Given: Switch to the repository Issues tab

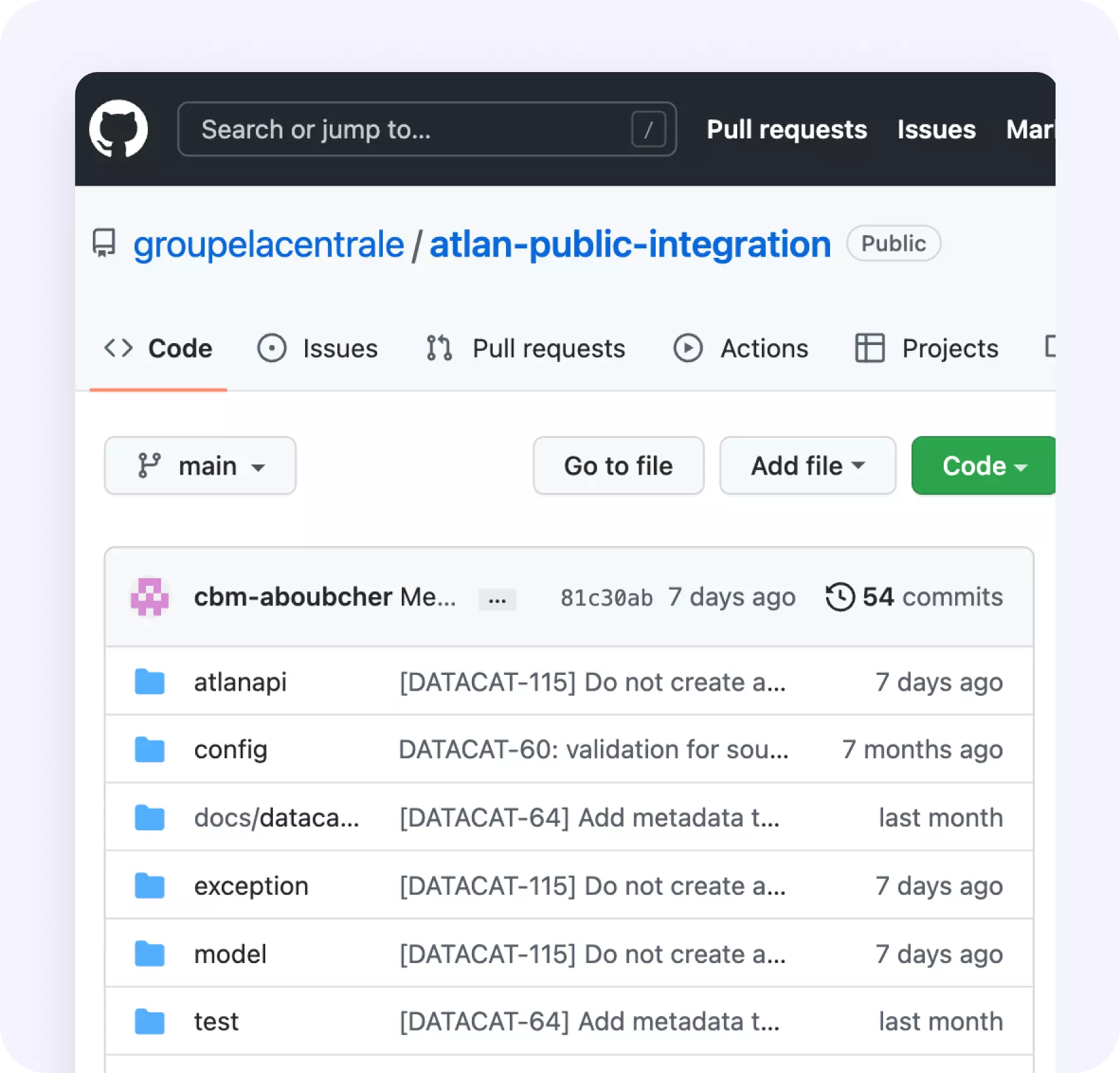Looking at the screenshot, I should point(317,348).
